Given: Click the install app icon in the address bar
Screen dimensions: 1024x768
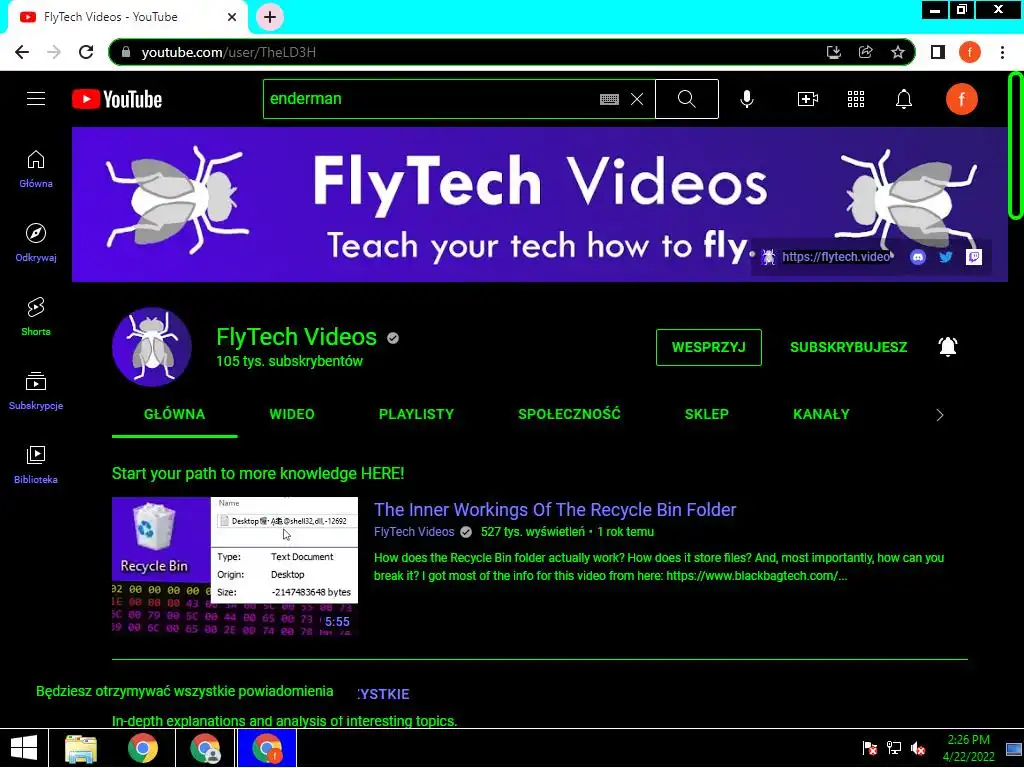Looking at the screenshot, I should coord(834,52).
